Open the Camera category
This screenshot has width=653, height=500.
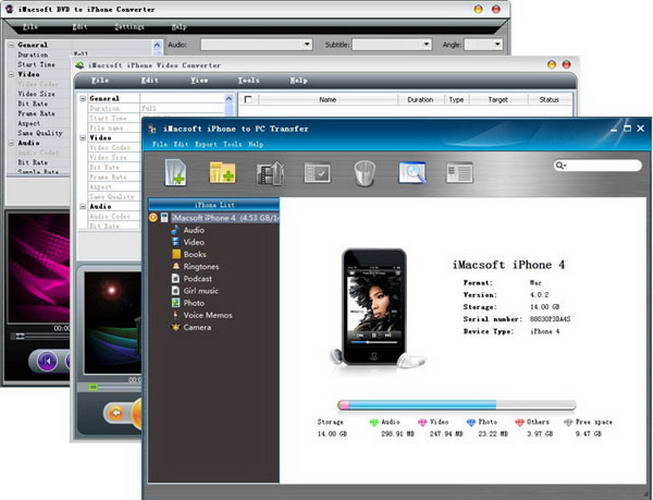[x=197, y=327]
